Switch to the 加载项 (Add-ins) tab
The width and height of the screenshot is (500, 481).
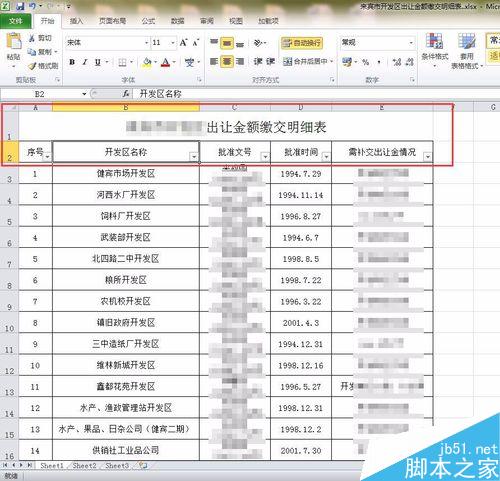click(268, 21)
